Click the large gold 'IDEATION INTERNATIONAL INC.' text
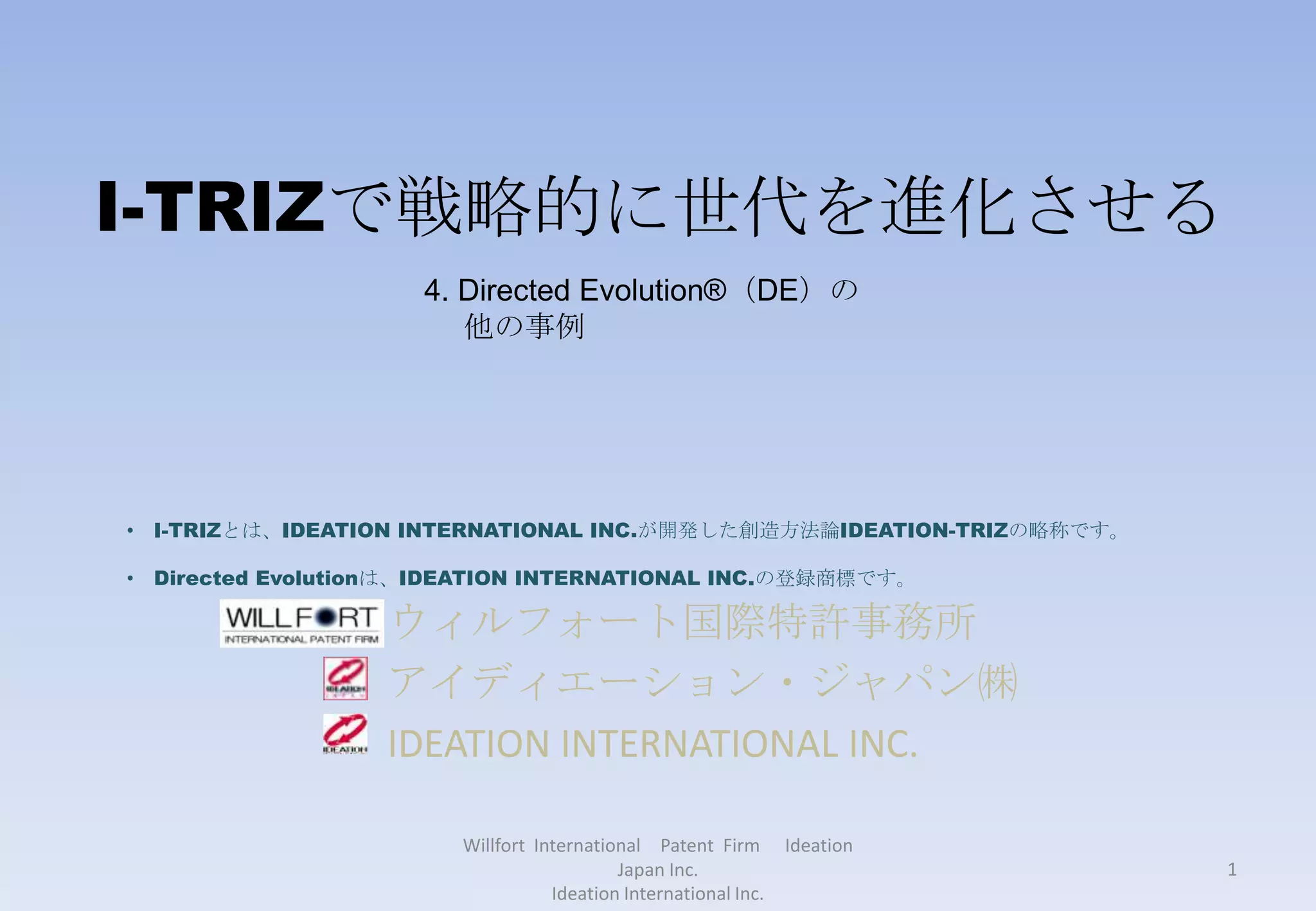The image size is (1316, 911). point(652,743)
